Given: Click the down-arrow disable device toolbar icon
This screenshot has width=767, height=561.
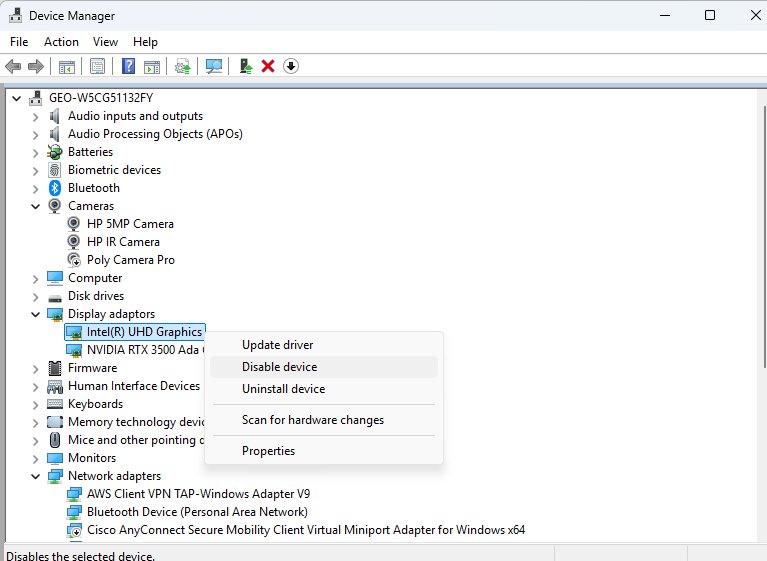Looking at the screenshot, I should point(291,66).
